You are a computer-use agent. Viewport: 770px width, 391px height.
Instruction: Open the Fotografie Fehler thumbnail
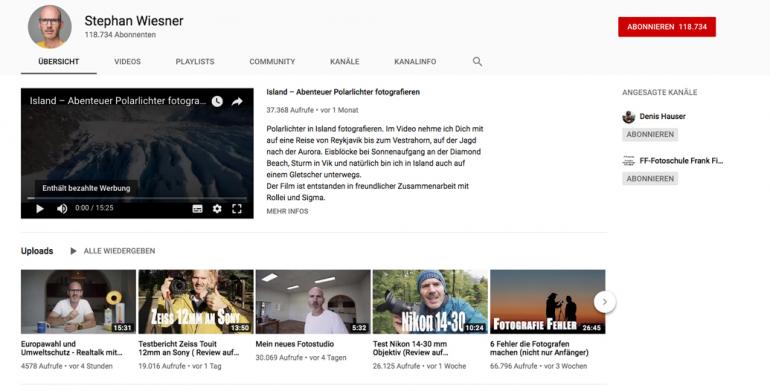pyautogui.click(x=548, y=302)
